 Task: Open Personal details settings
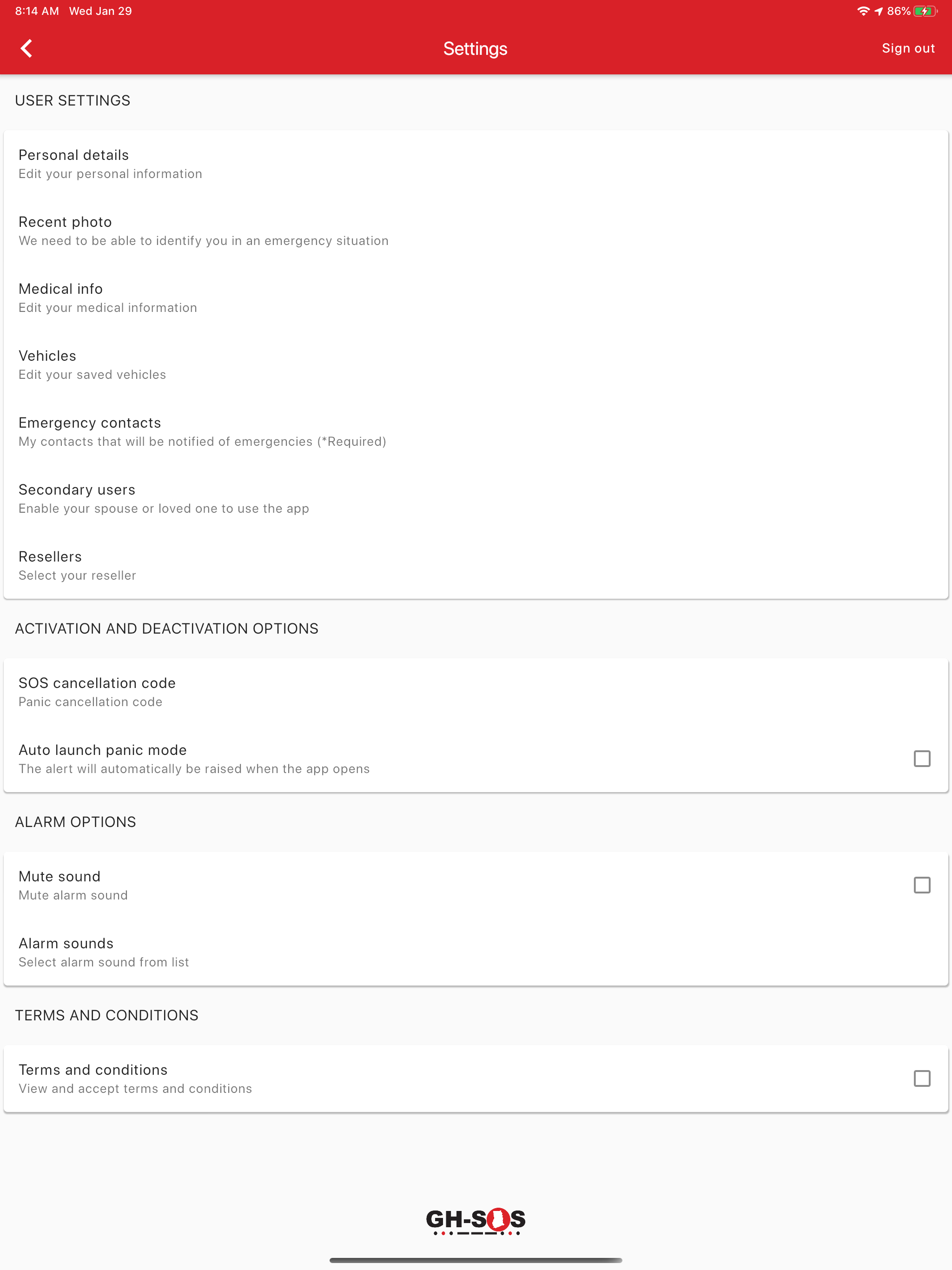coord(476,164)
